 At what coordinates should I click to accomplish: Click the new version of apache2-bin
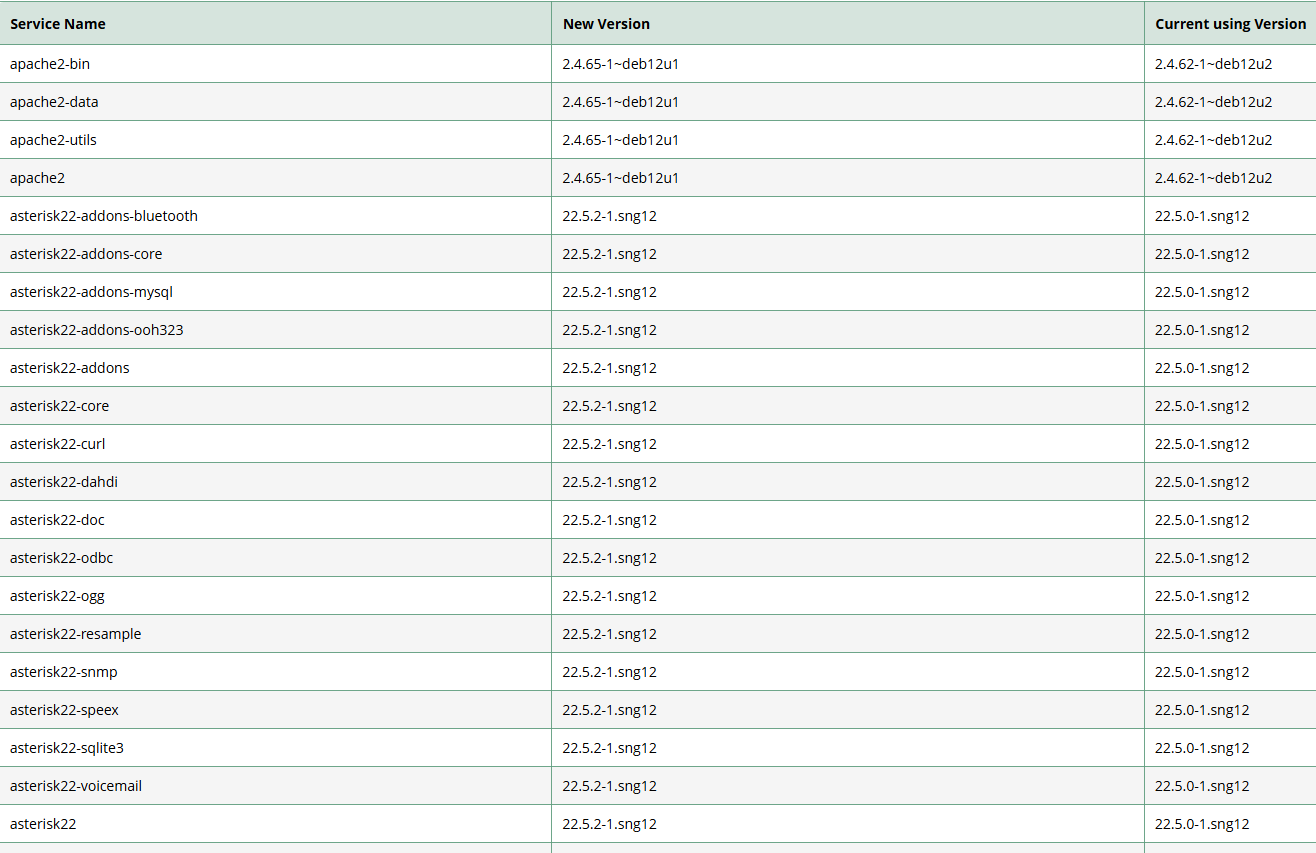point(621,64)
